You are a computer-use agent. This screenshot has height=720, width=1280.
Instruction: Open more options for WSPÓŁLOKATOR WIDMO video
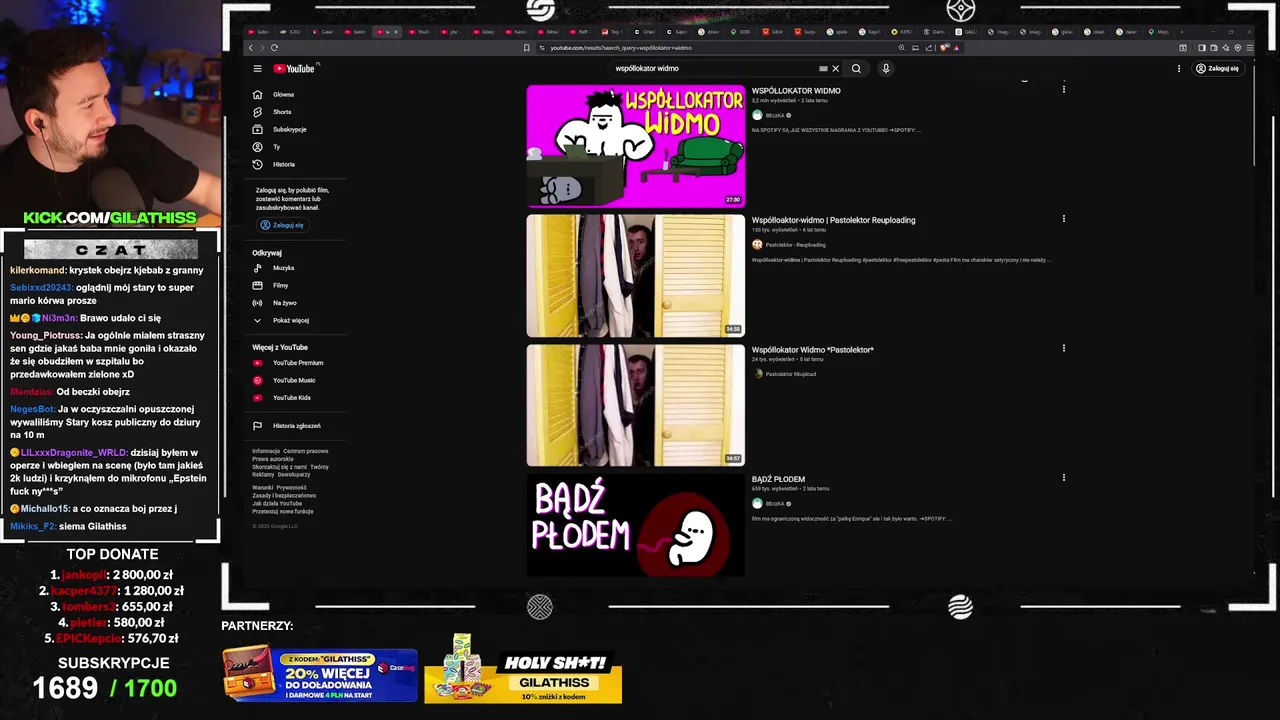tap(1064, 90)
